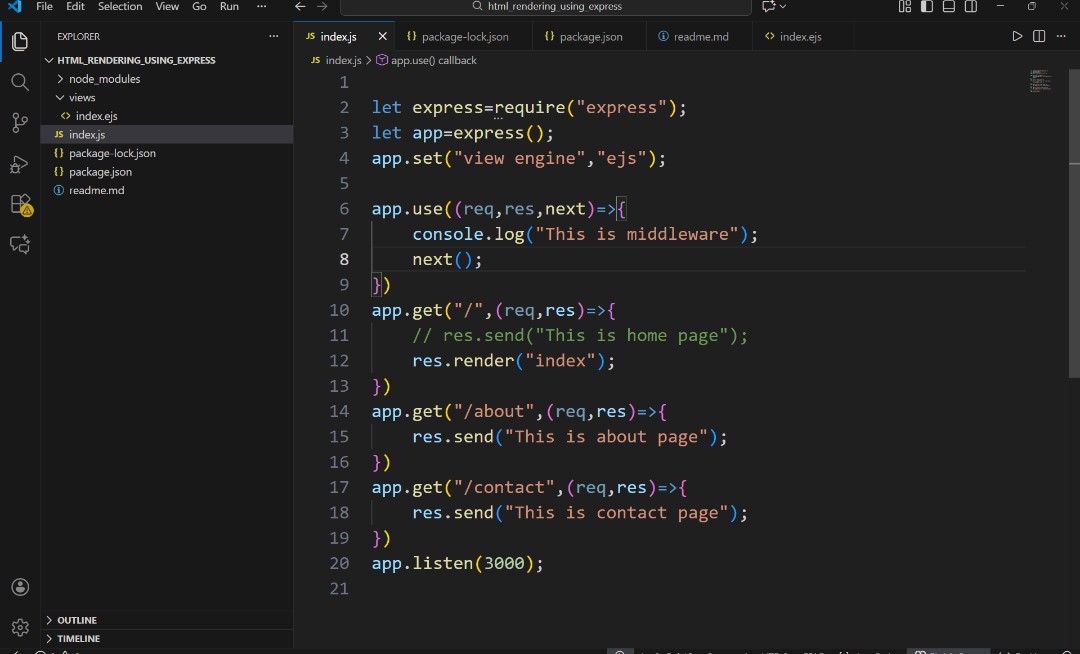The height and width of the screenshot is (654, 1080).
Task: Open additional menus ellipsis in menu bar
Action: click(x=261, y=6)
